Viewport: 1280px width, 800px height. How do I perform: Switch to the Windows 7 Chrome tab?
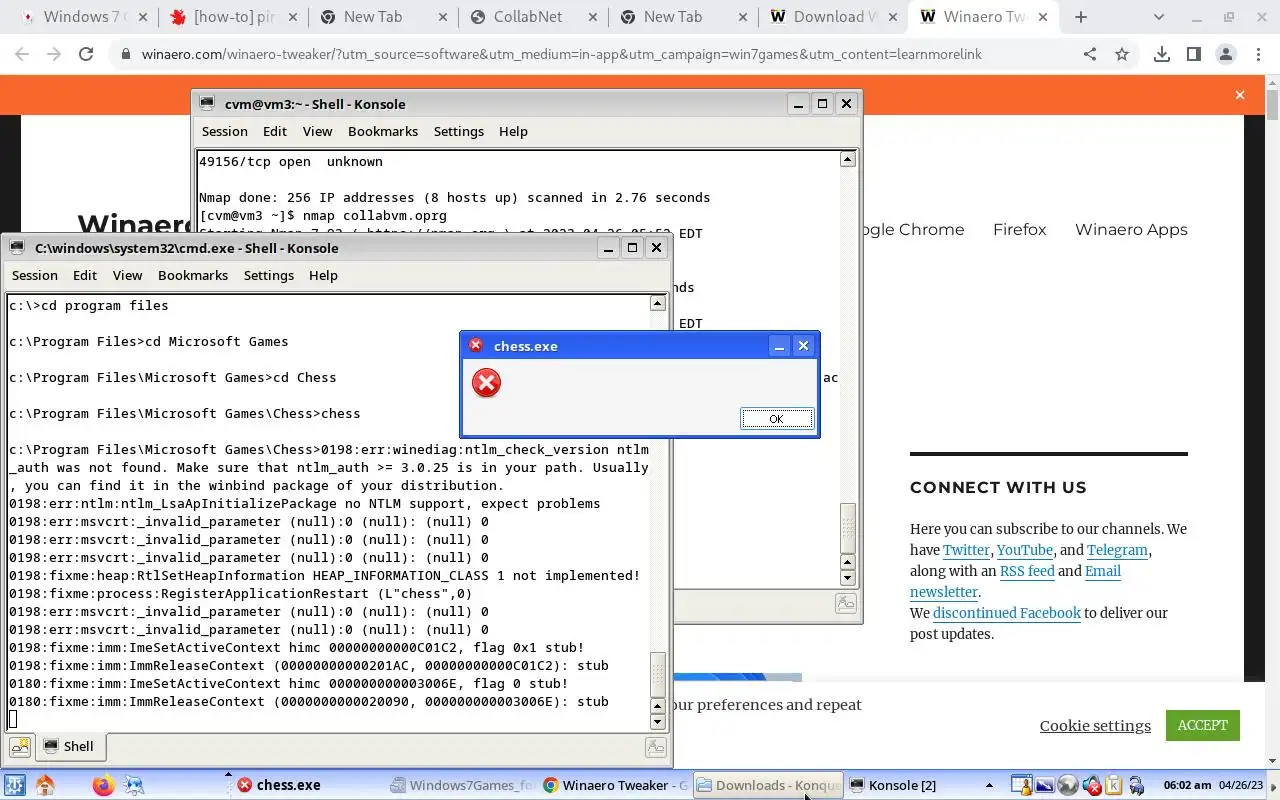coord(83,17)
